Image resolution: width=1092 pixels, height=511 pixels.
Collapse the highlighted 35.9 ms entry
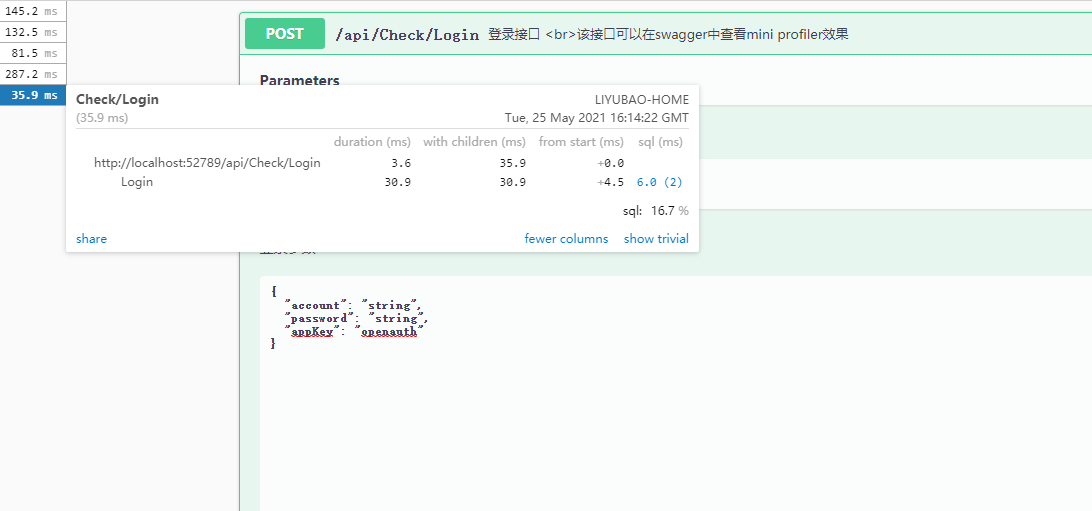(32, 96)
